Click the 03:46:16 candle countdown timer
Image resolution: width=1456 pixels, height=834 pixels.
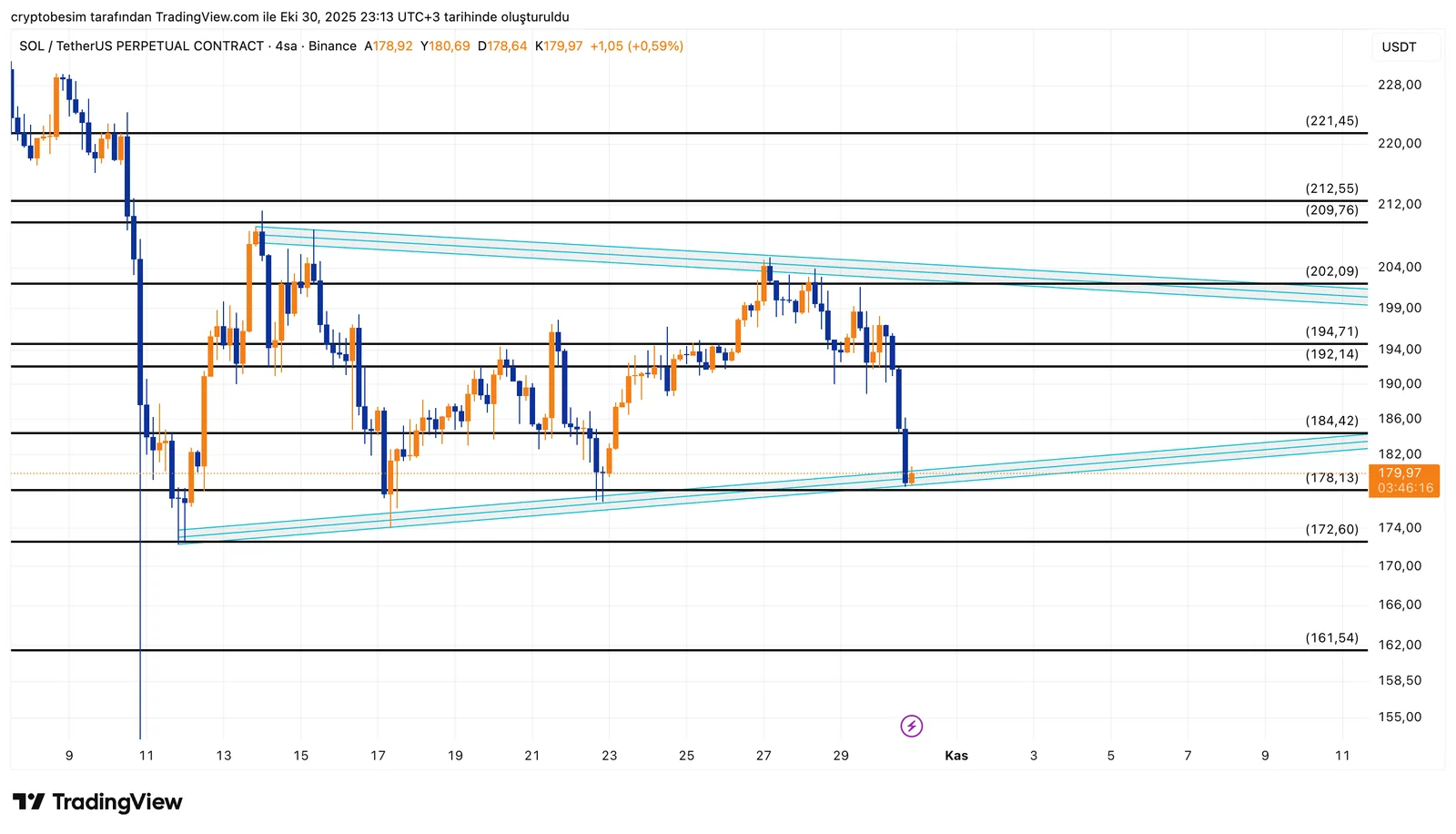[x=1404, y=488]
